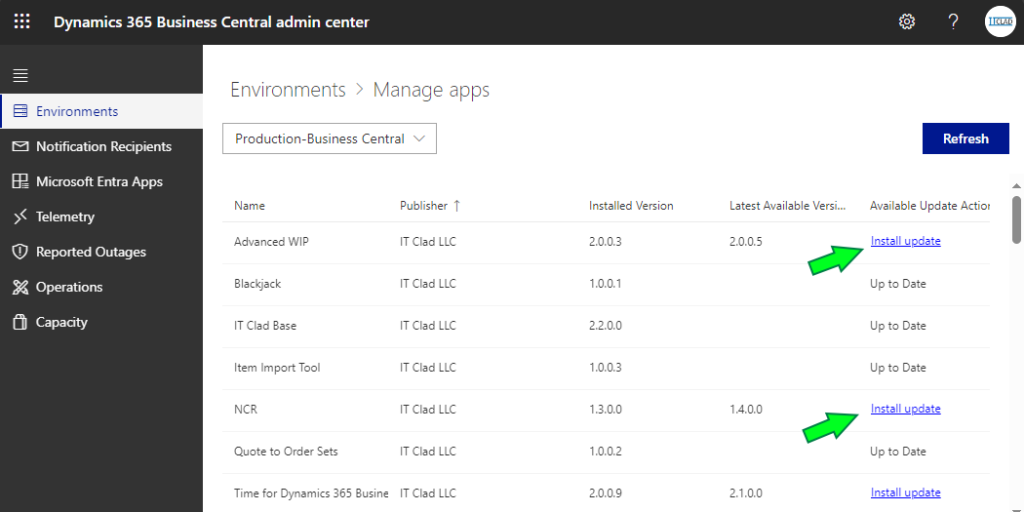
Task: Click the vertical scrollbar of the apps list
Action: [1016, 220]
